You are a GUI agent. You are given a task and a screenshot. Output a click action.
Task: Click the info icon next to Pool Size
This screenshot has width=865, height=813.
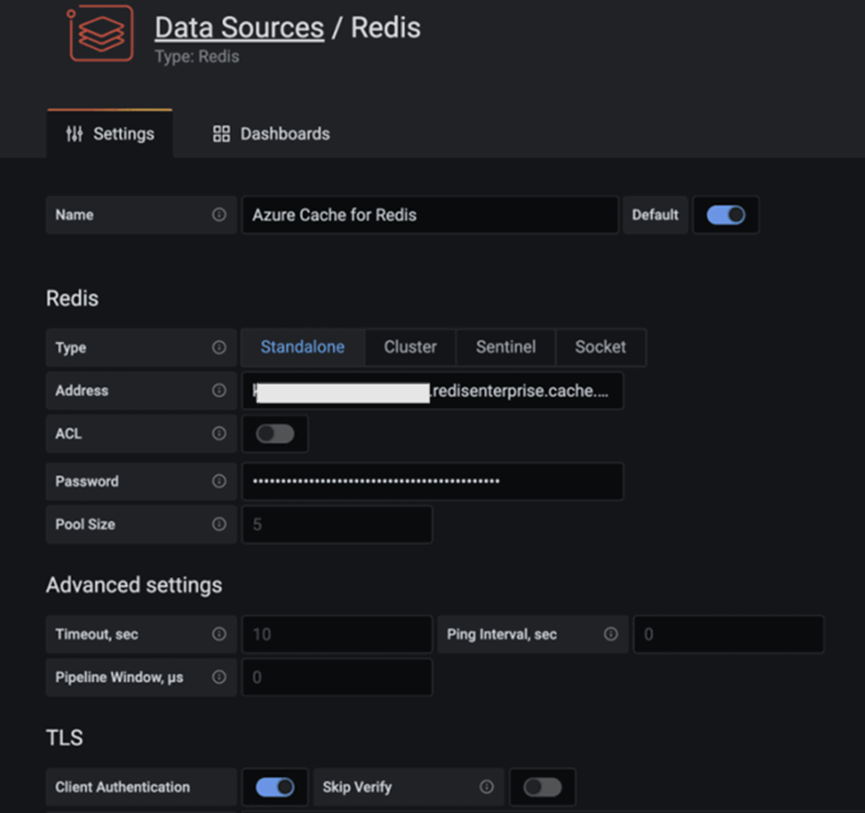[x=219, y=524]
